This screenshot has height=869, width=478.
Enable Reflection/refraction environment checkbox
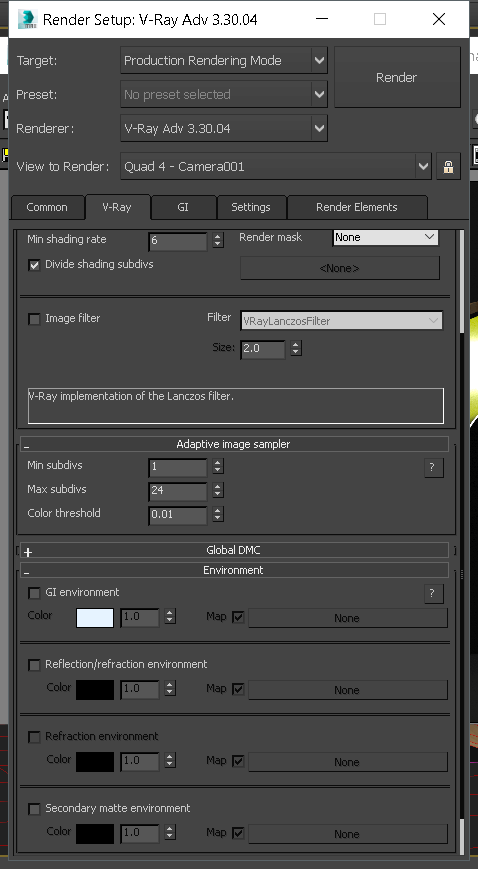(34, 664)
